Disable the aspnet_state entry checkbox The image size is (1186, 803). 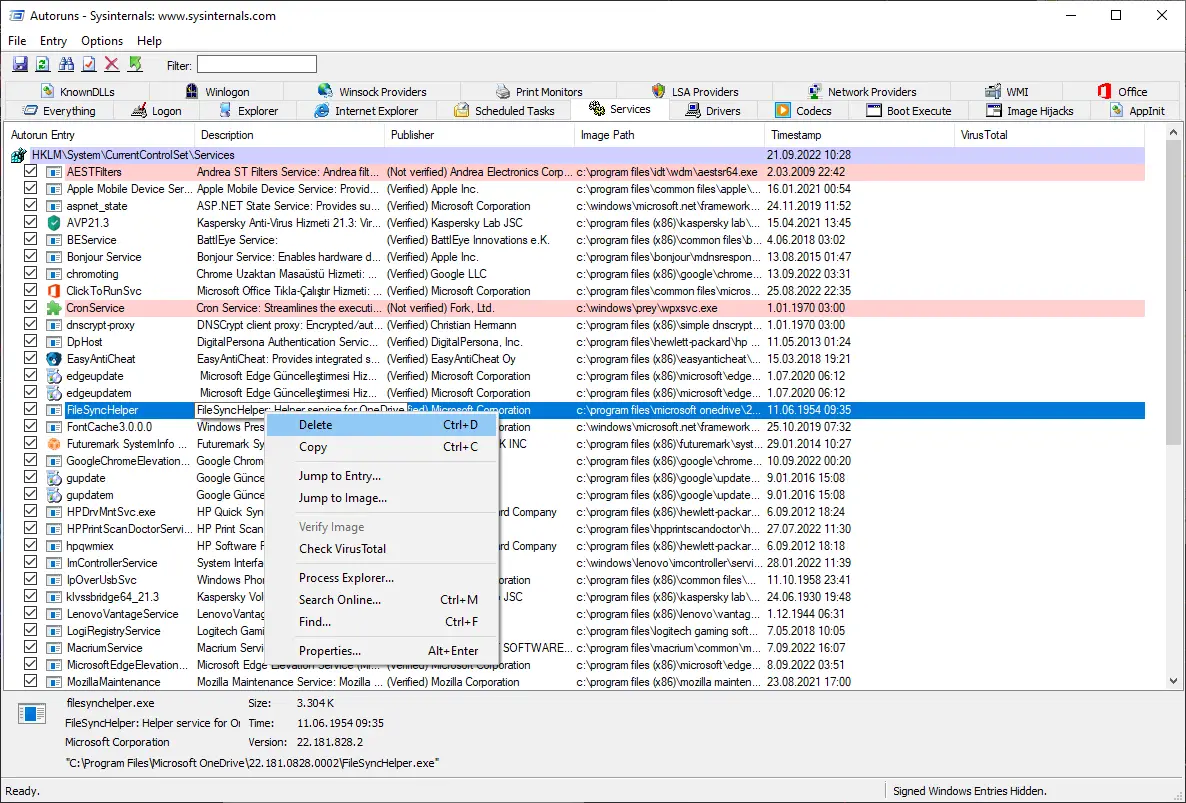pos(30,205)
